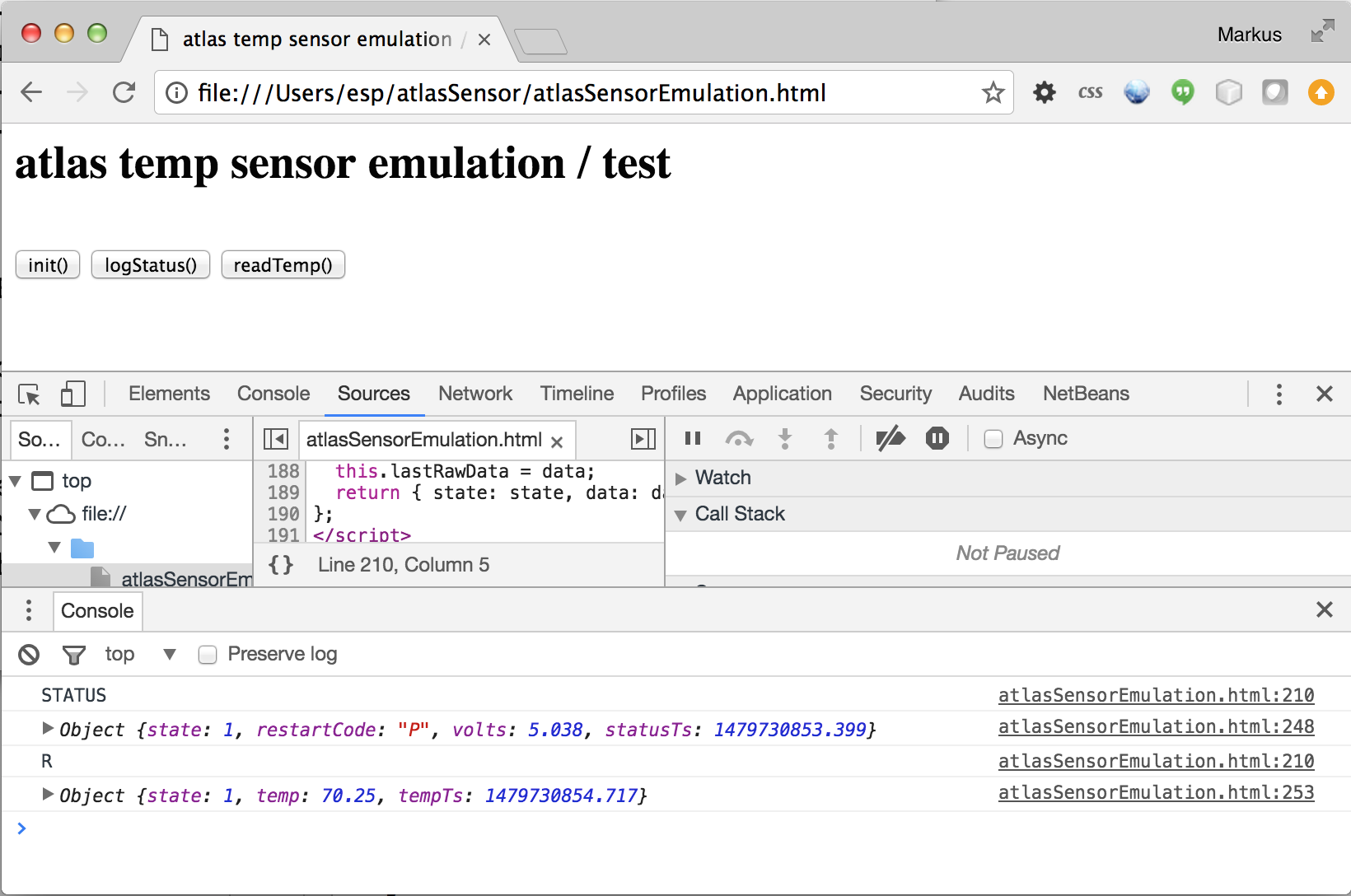Image resolution: width=1351 pixels, height=896 pixels.
Task: Hide the navigator sidebar
Action: click(276, 439)
